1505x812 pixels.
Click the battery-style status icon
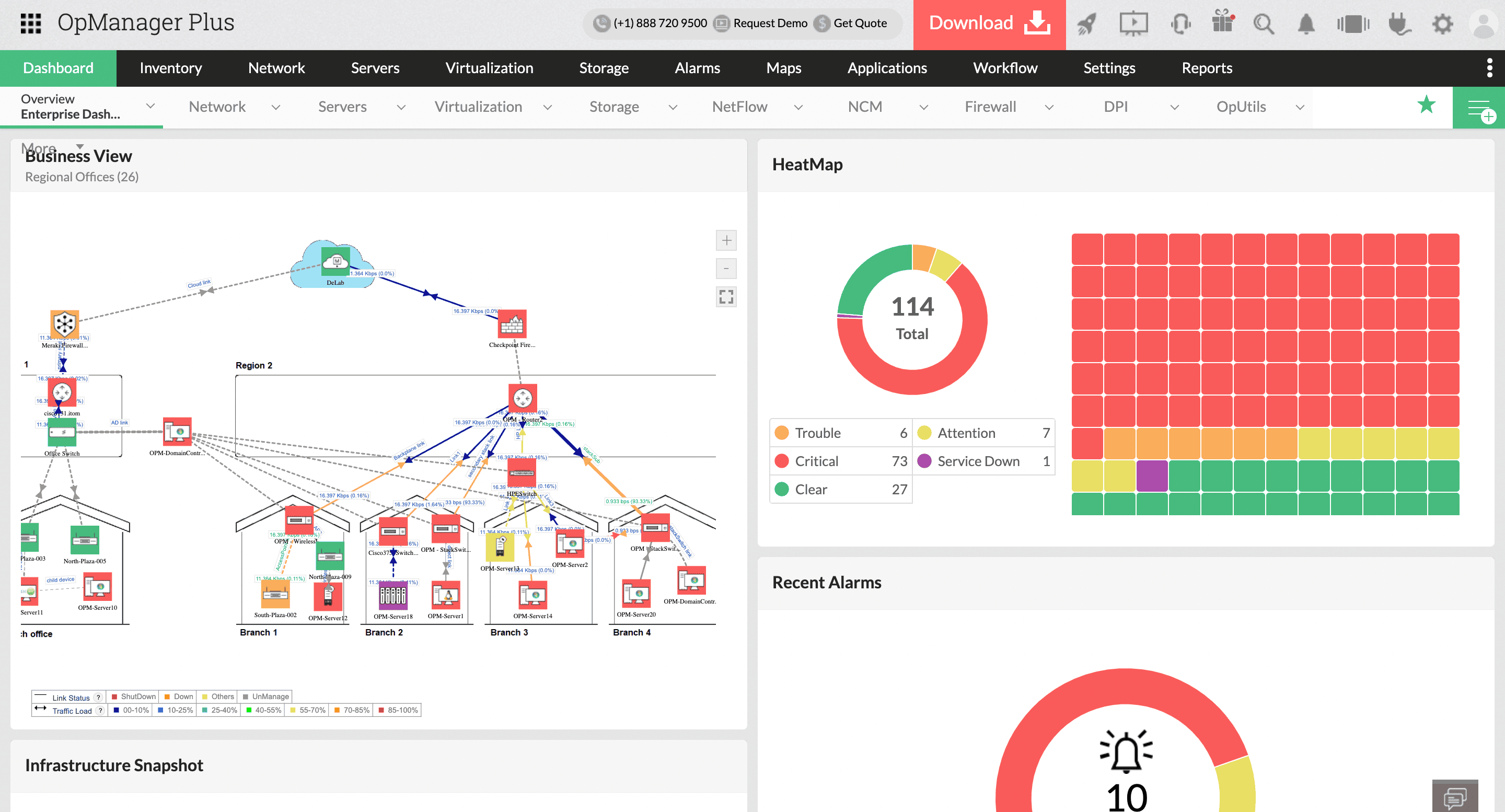click(1353, 24)
